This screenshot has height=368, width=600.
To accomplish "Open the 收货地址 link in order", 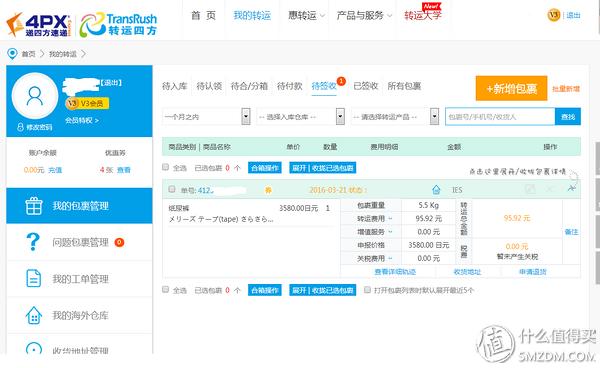I will coord(467,272).
